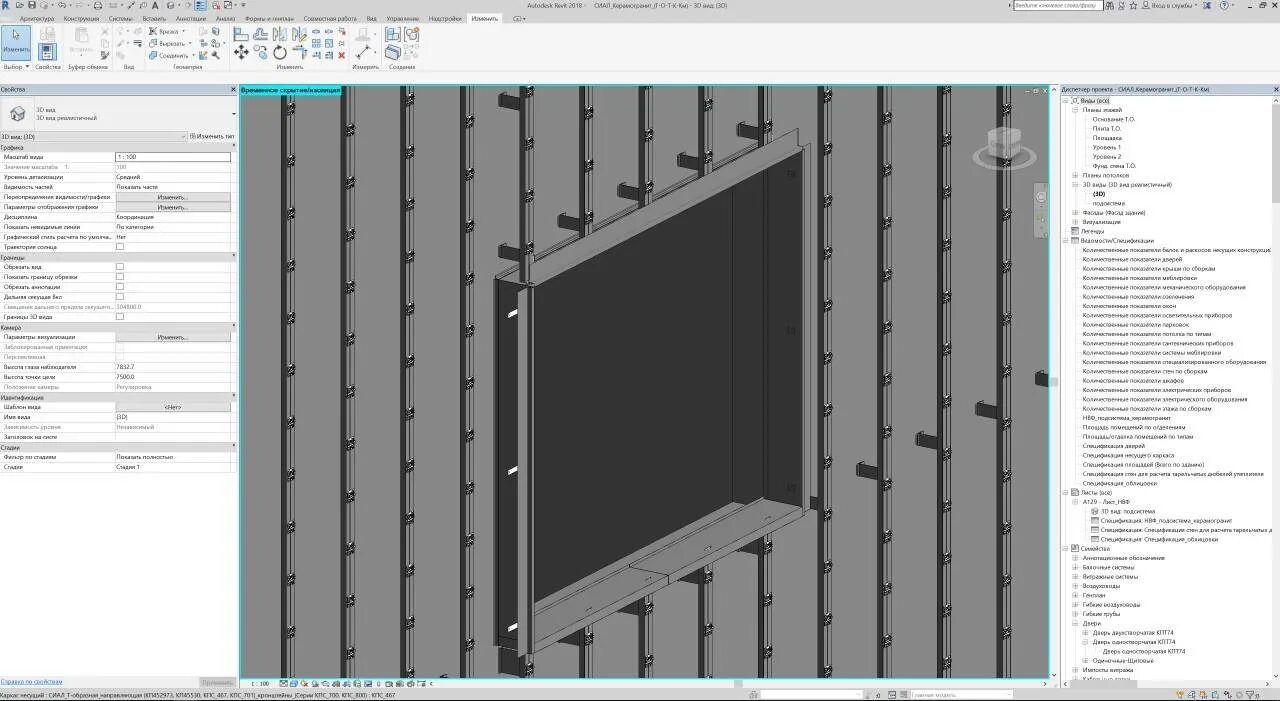Open the Аннотации ribbon tab
This screenshot has width=1280, height=701.
click(190, 19)
